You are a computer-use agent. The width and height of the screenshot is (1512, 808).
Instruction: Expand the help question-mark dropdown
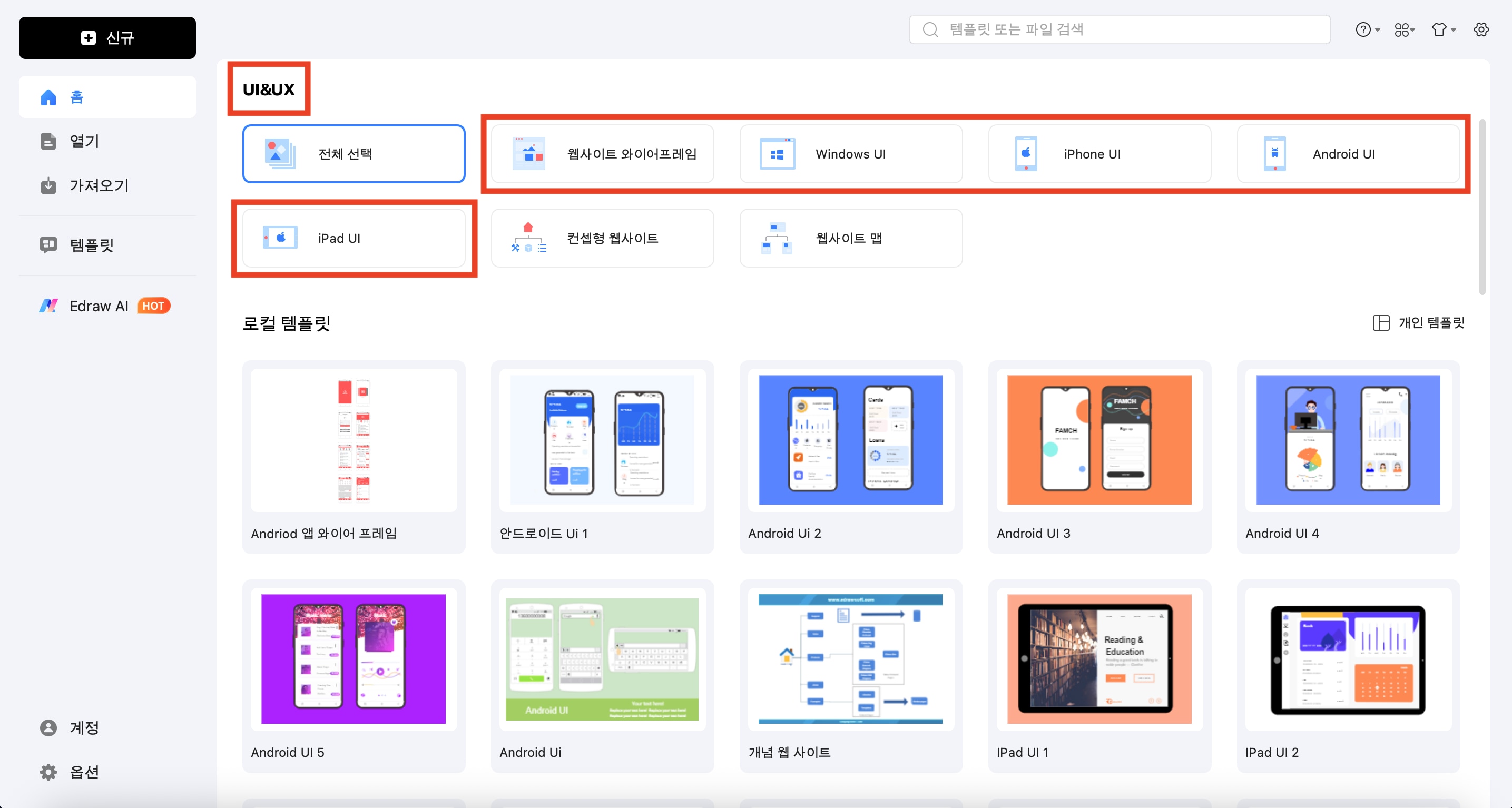1367,29
